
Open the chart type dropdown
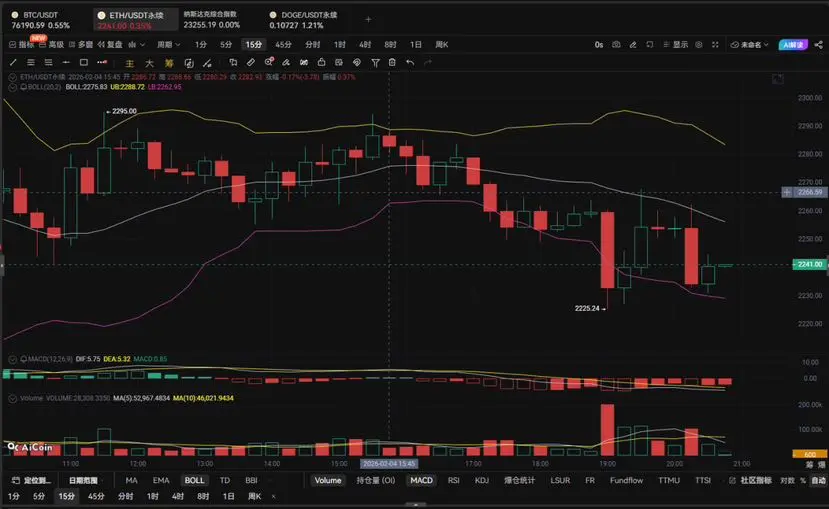(x=136, y=44)
